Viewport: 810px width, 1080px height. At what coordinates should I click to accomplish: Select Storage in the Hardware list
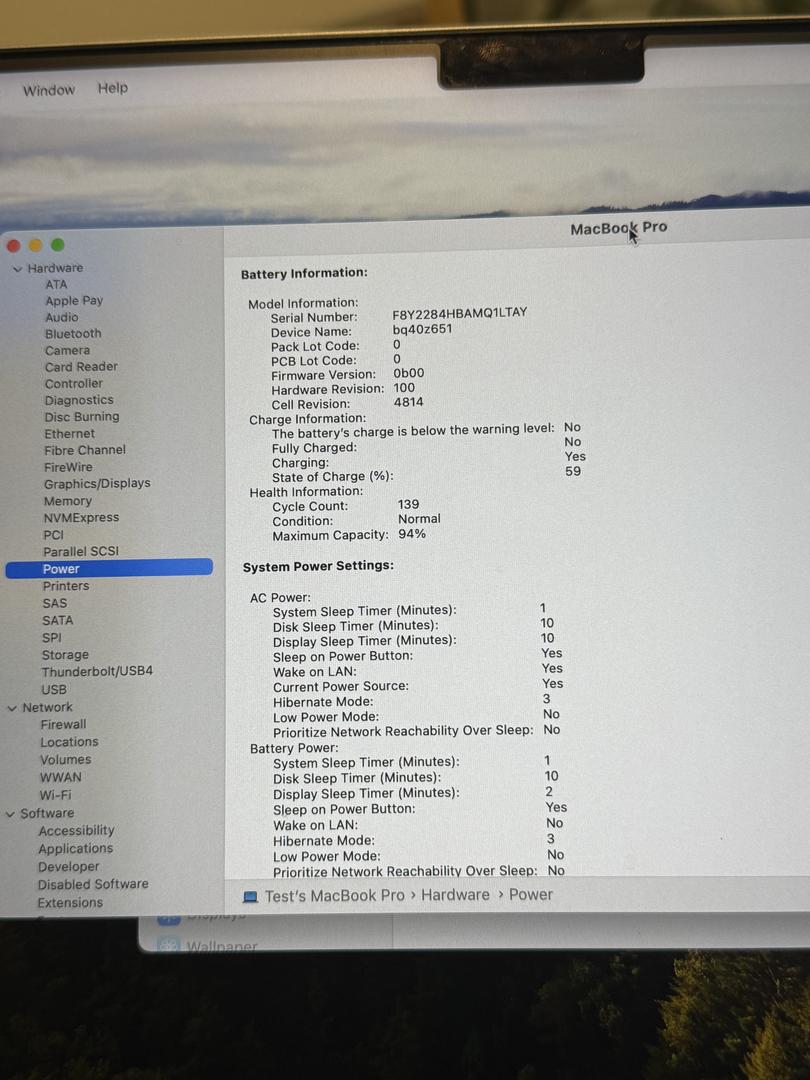65,655
